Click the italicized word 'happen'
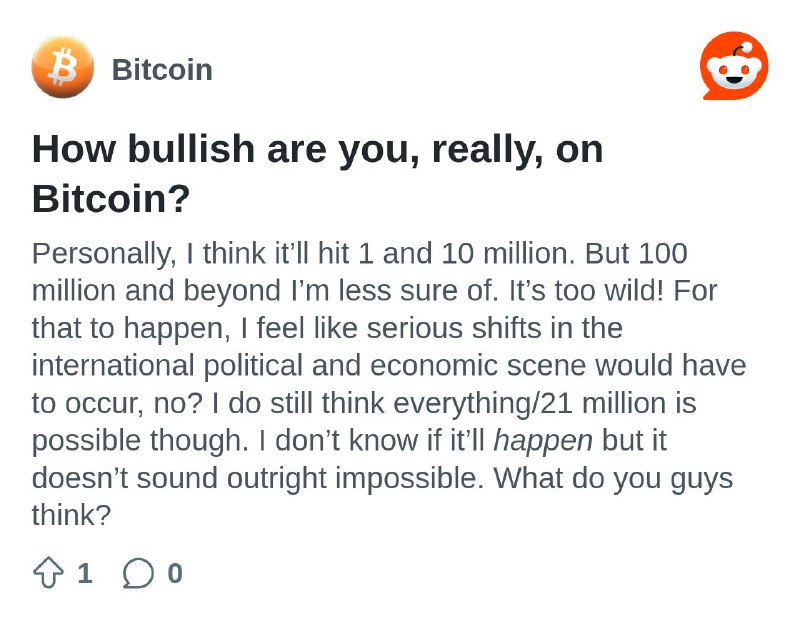Screen dimensions: 800x626 tap(543, 440)
